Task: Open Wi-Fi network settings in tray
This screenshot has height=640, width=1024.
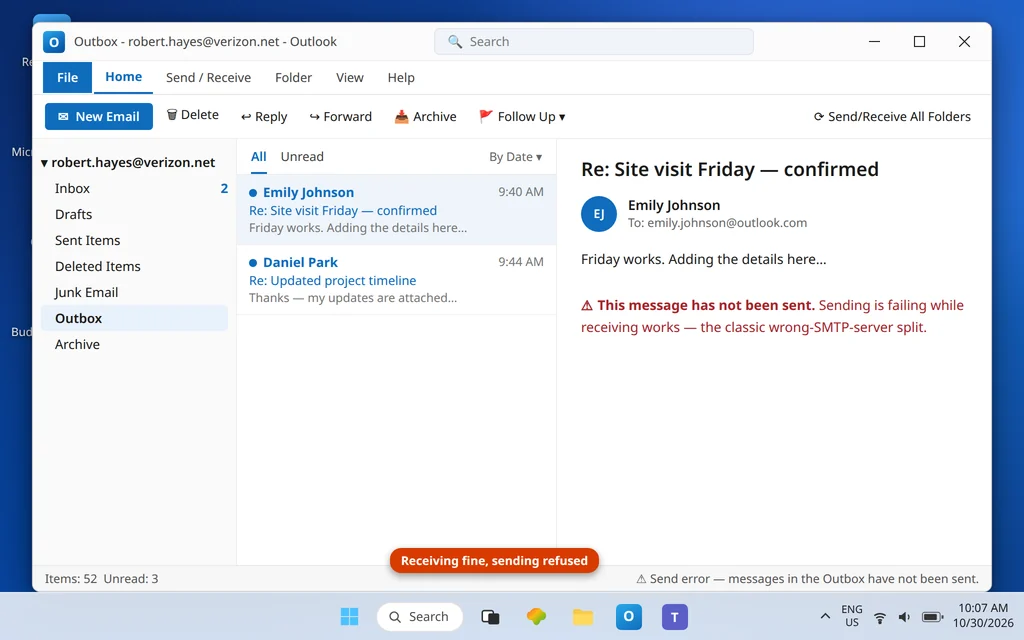Action: tap(880, 617)
